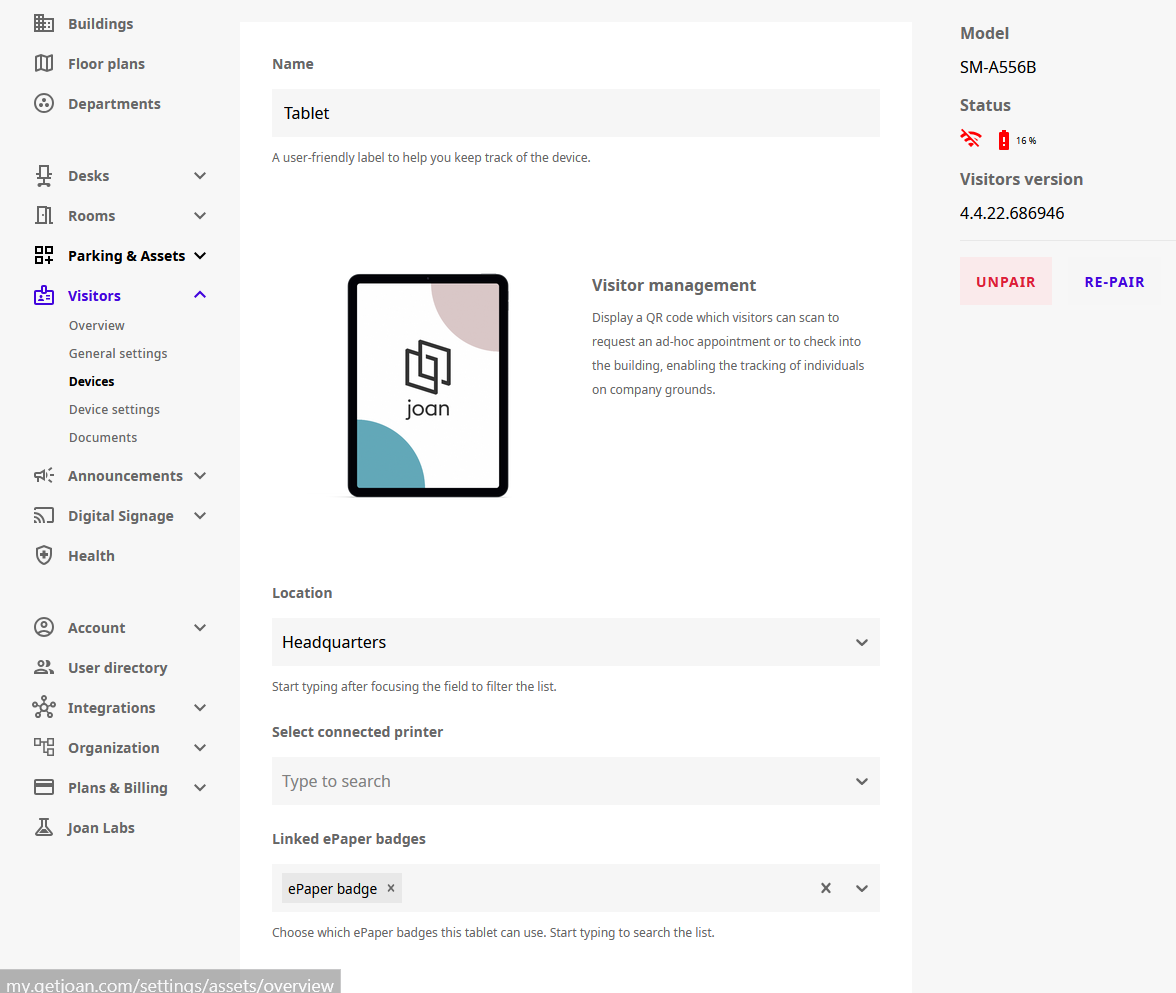Image resolution: width=1176 pixels, height=993 pixels.
Task: Expand the Account menu chevron
Action: [x=200, y=627]
